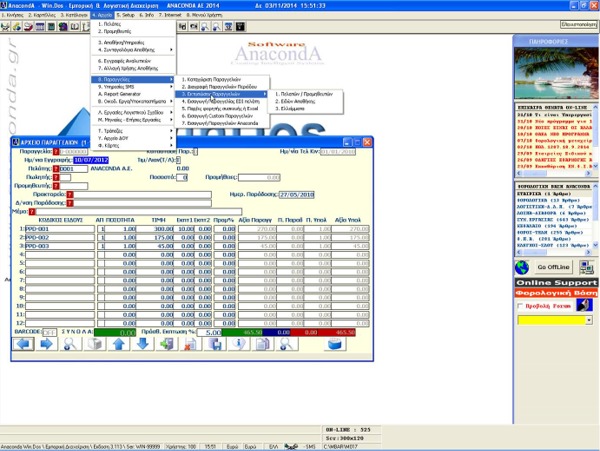Toggle the Προβολή Forum checkbox
600x451 pixels.
[520, 306]
